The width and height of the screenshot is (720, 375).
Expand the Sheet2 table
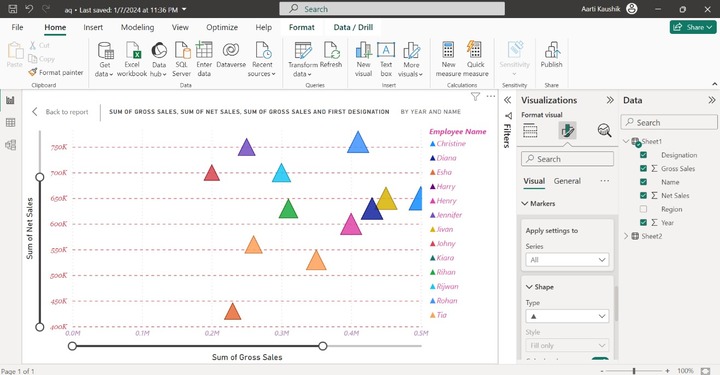[626, 236]
